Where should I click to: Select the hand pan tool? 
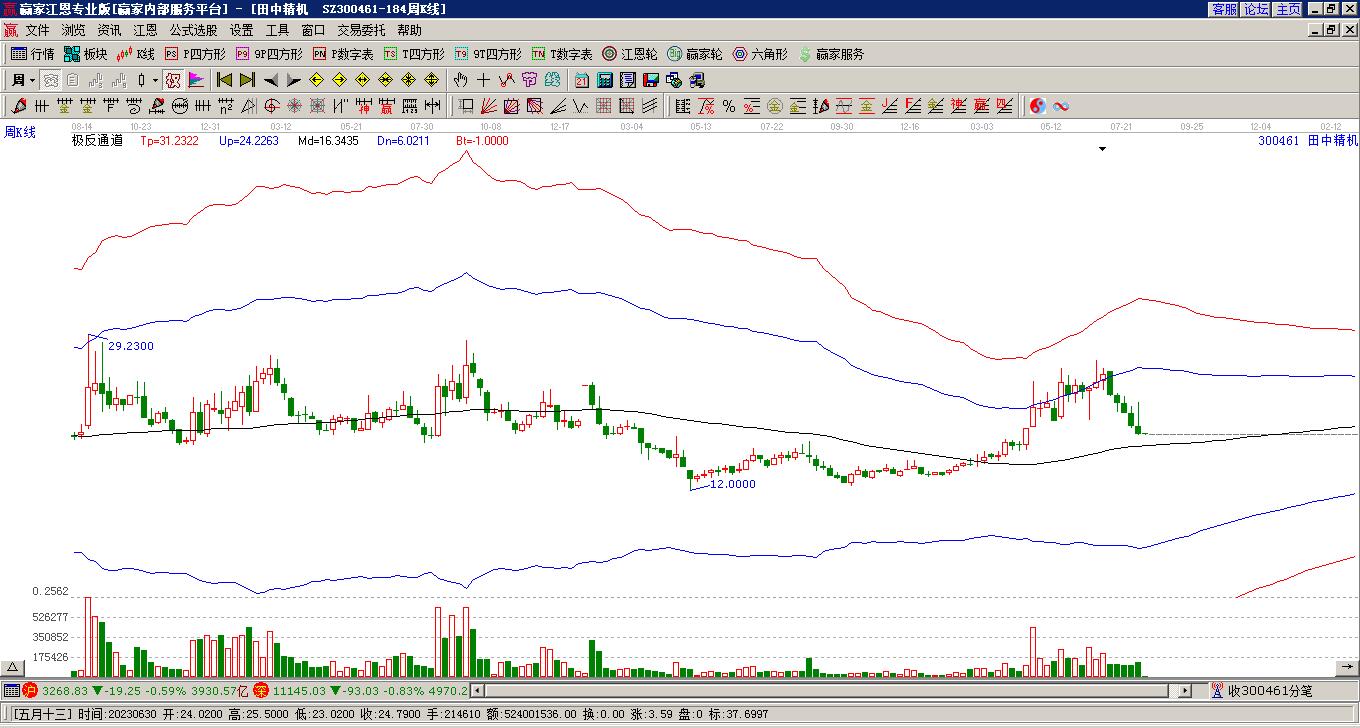460,80
